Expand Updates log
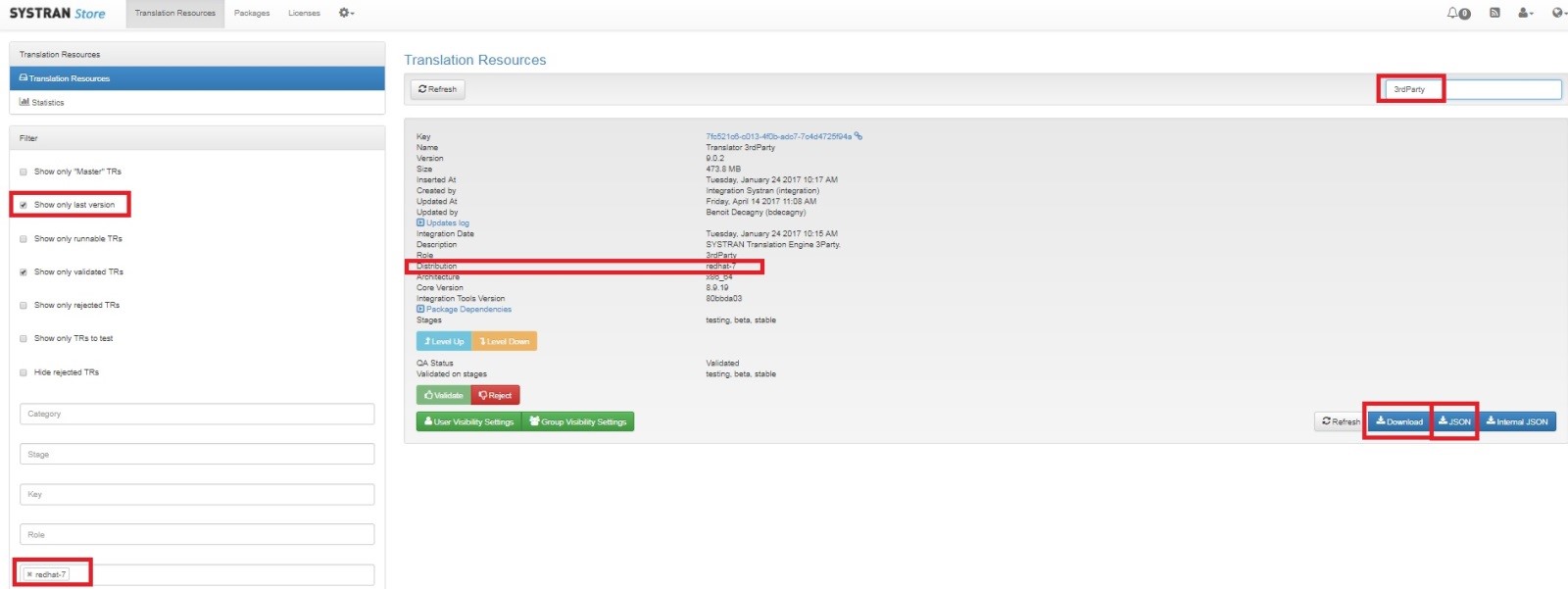 tap(443, 222)
